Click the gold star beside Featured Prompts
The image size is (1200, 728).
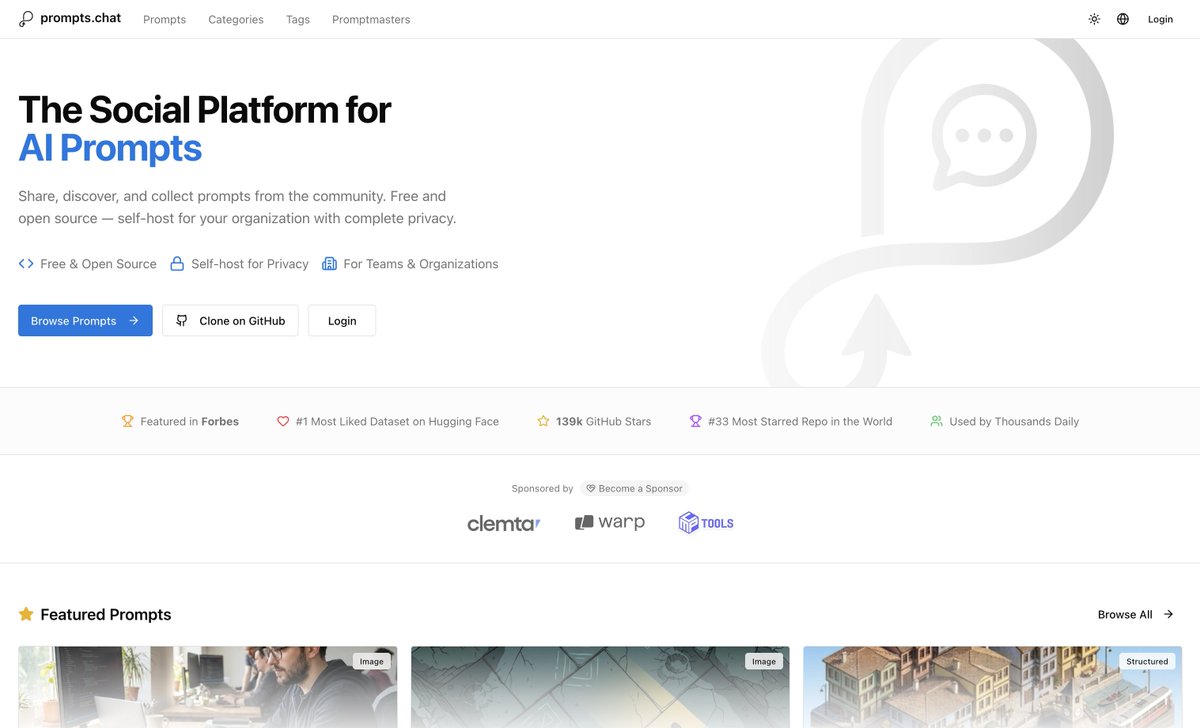tap(26, 614)
